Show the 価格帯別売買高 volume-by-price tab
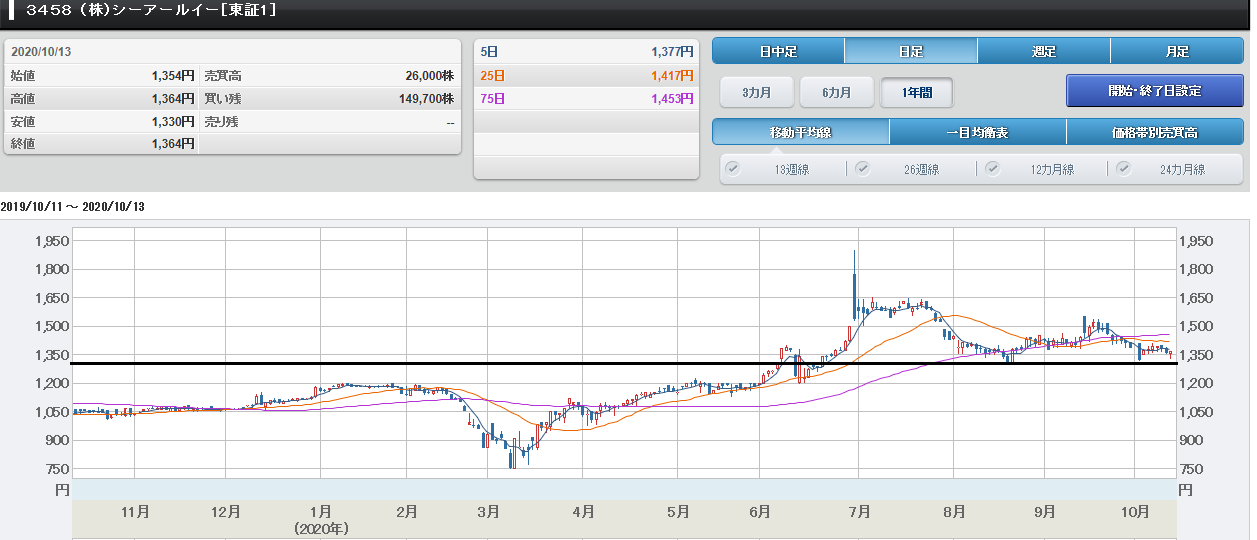The width and height of the screenshot is (1257, 540). pyautogui.click(x=1155, y=132)
